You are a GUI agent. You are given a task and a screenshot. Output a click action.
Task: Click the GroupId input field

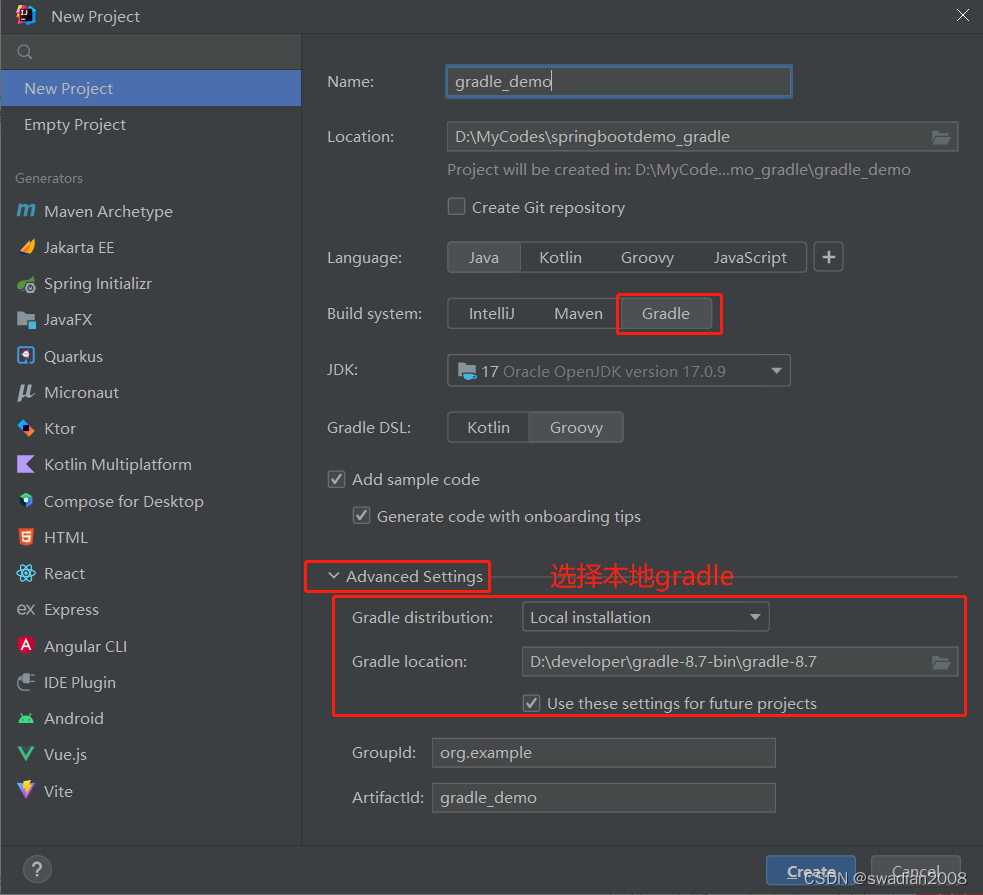click(x=603, y=752)
